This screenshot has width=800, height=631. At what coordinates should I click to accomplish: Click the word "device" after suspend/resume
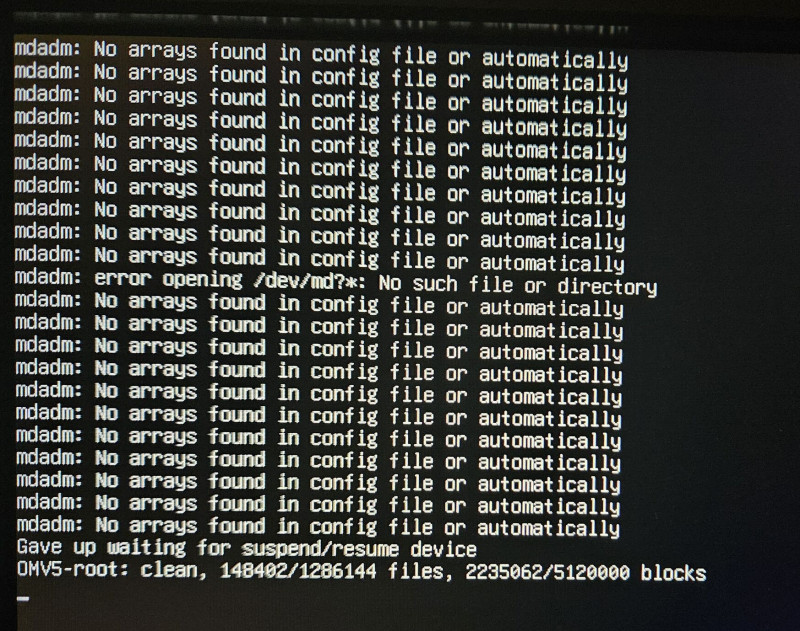pos(443,549)
